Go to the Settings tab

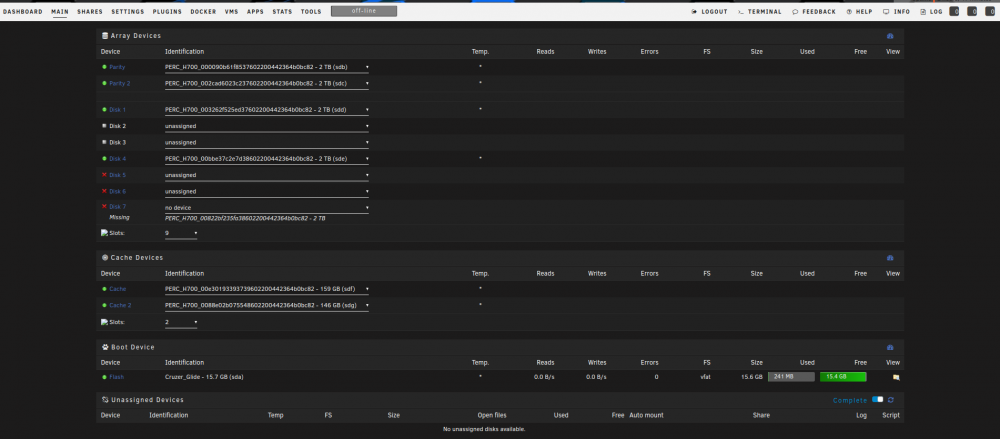point(128,11)
